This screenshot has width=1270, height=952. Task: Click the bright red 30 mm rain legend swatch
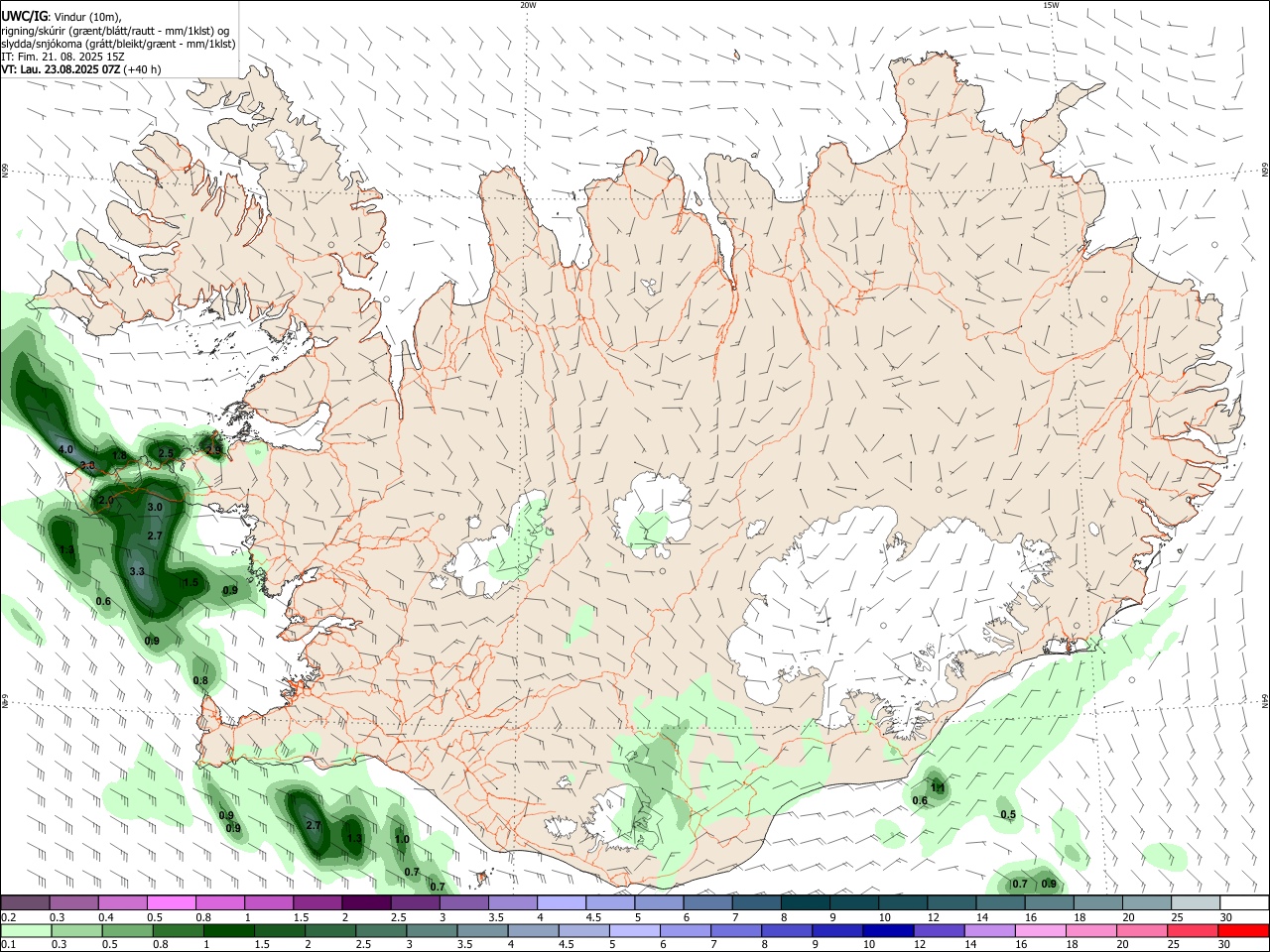point(1244,931)
